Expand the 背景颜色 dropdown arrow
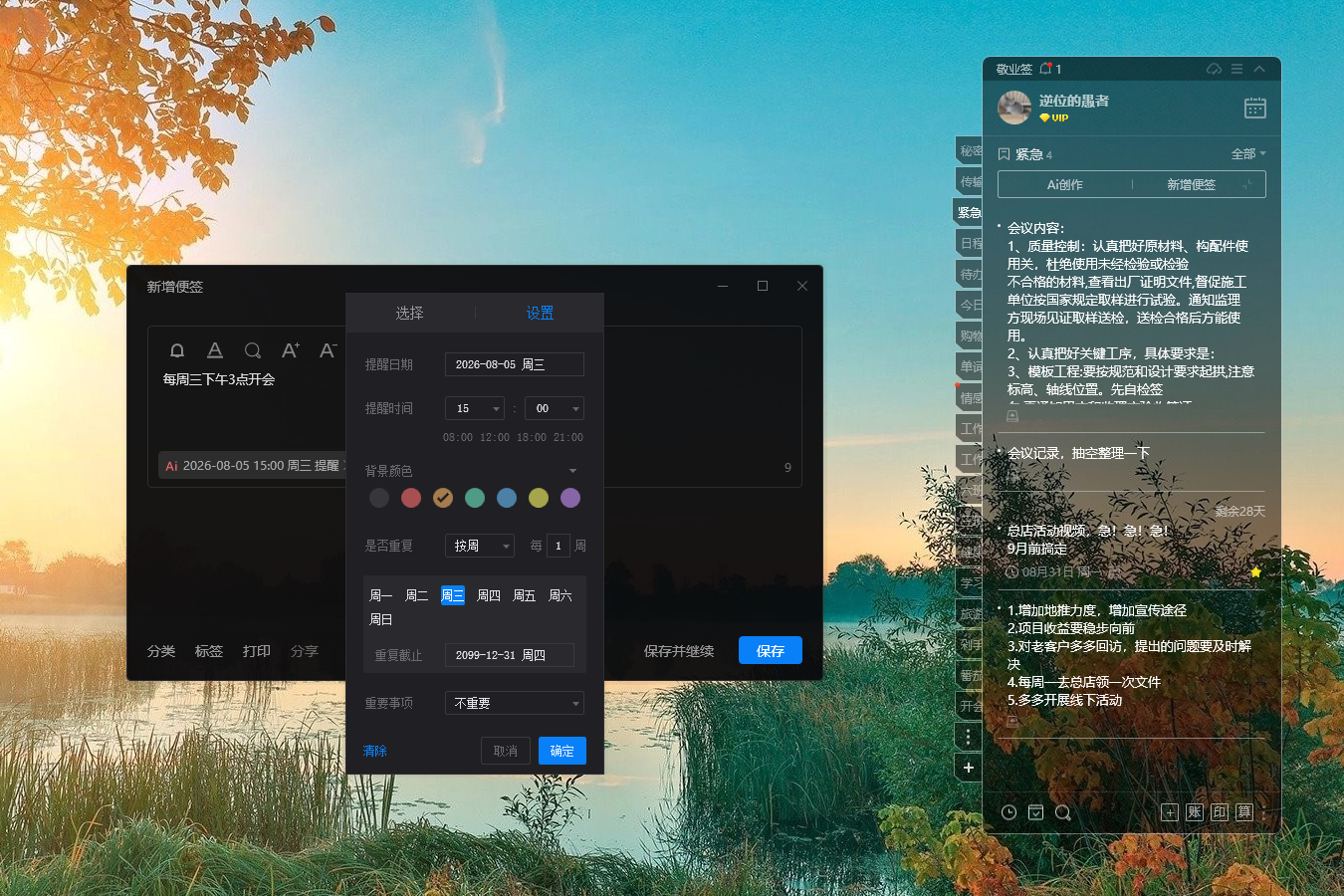 572,471
